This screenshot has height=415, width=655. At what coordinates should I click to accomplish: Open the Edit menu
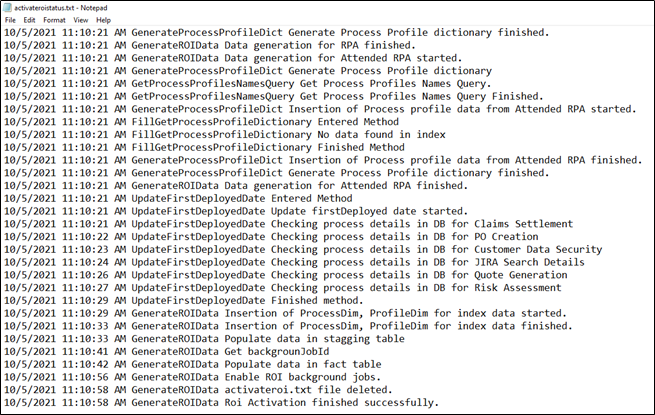(29, 20)
